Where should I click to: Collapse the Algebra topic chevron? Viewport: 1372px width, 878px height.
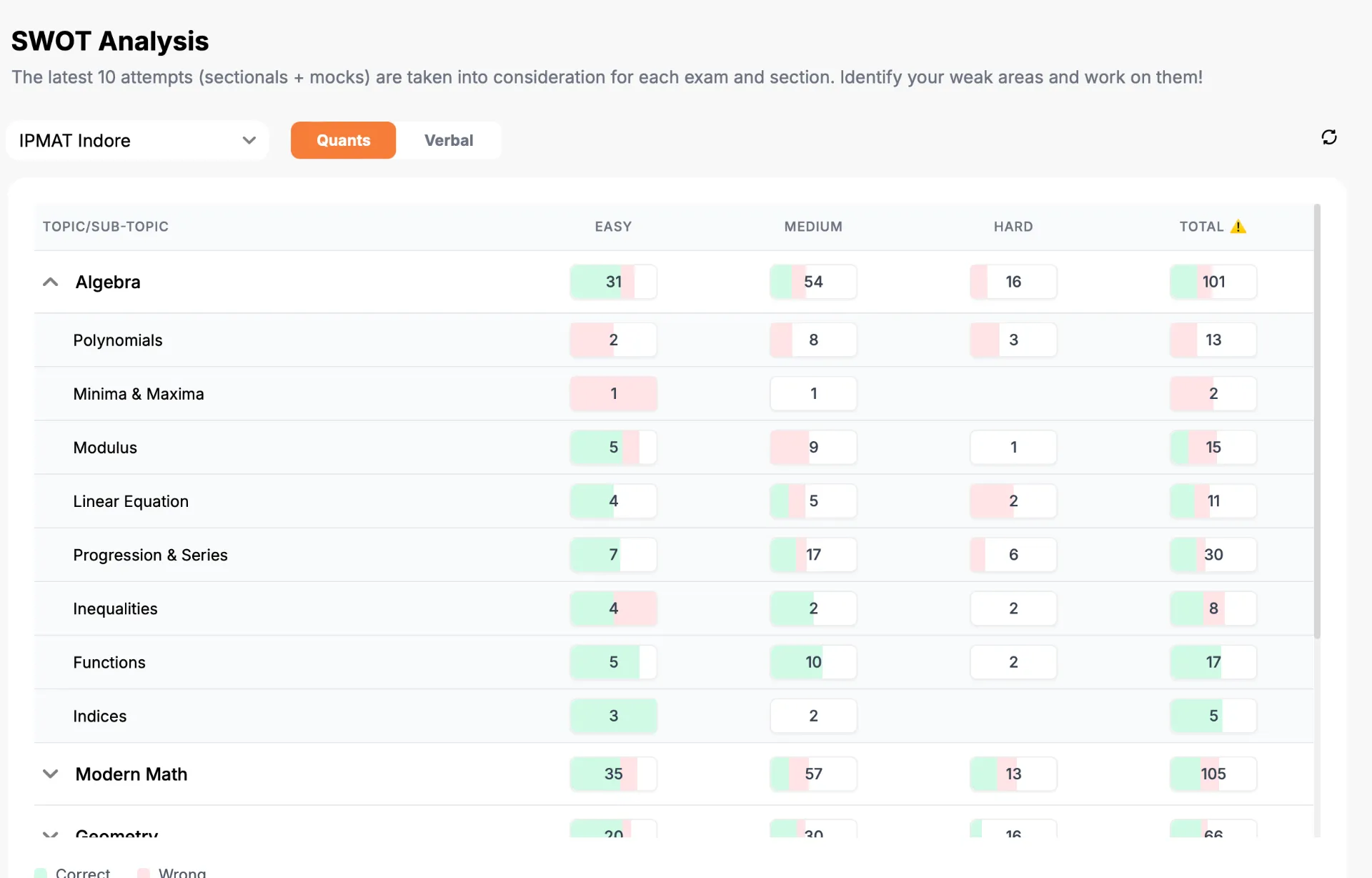(50, 282)
